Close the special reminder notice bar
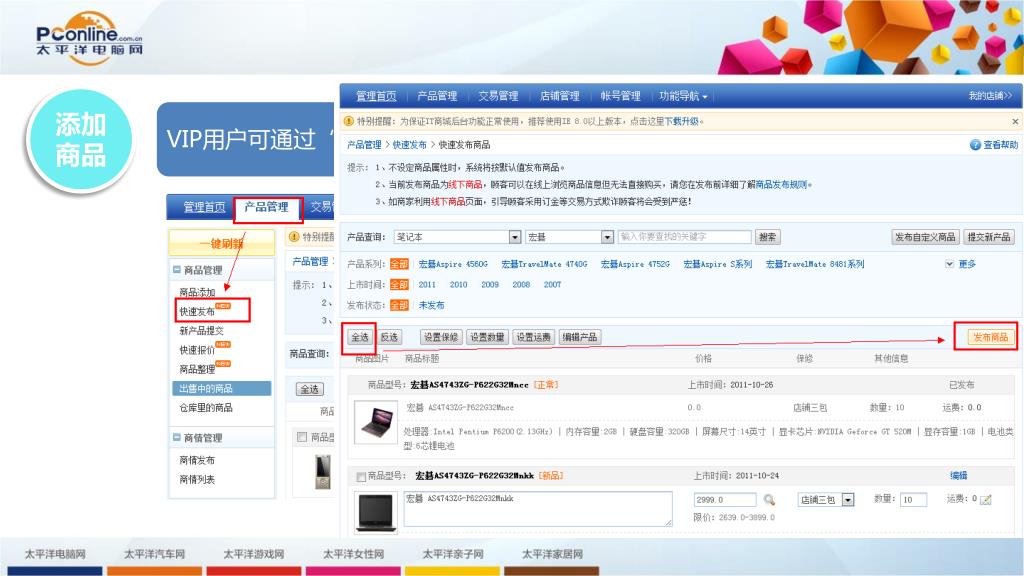 (x=1015, y=121)
